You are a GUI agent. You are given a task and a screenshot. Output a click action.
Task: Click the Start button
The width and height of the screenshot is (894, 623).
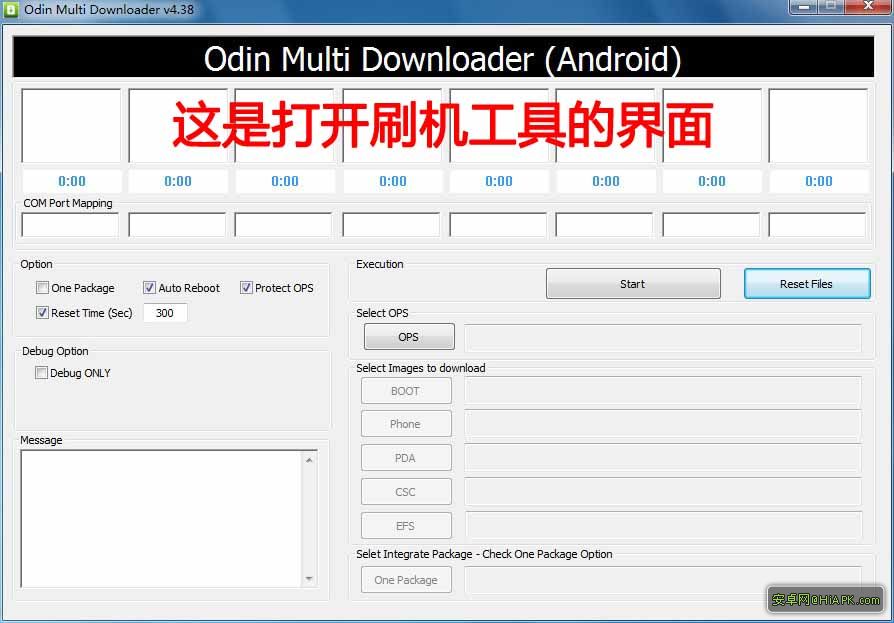633,284
